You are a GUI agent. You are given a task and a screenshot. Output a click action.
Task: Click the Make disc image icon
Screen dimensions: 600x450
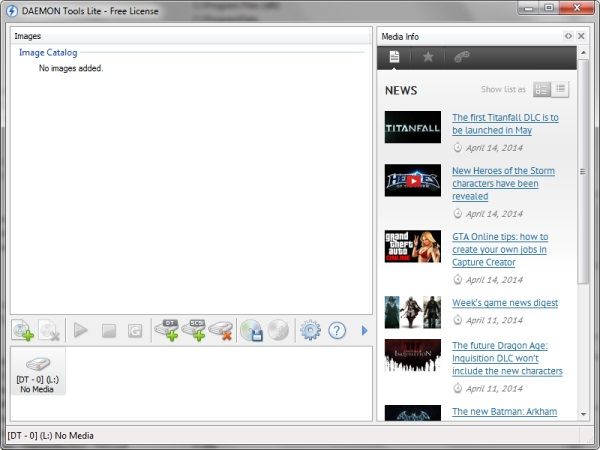(x=251, y=330)
